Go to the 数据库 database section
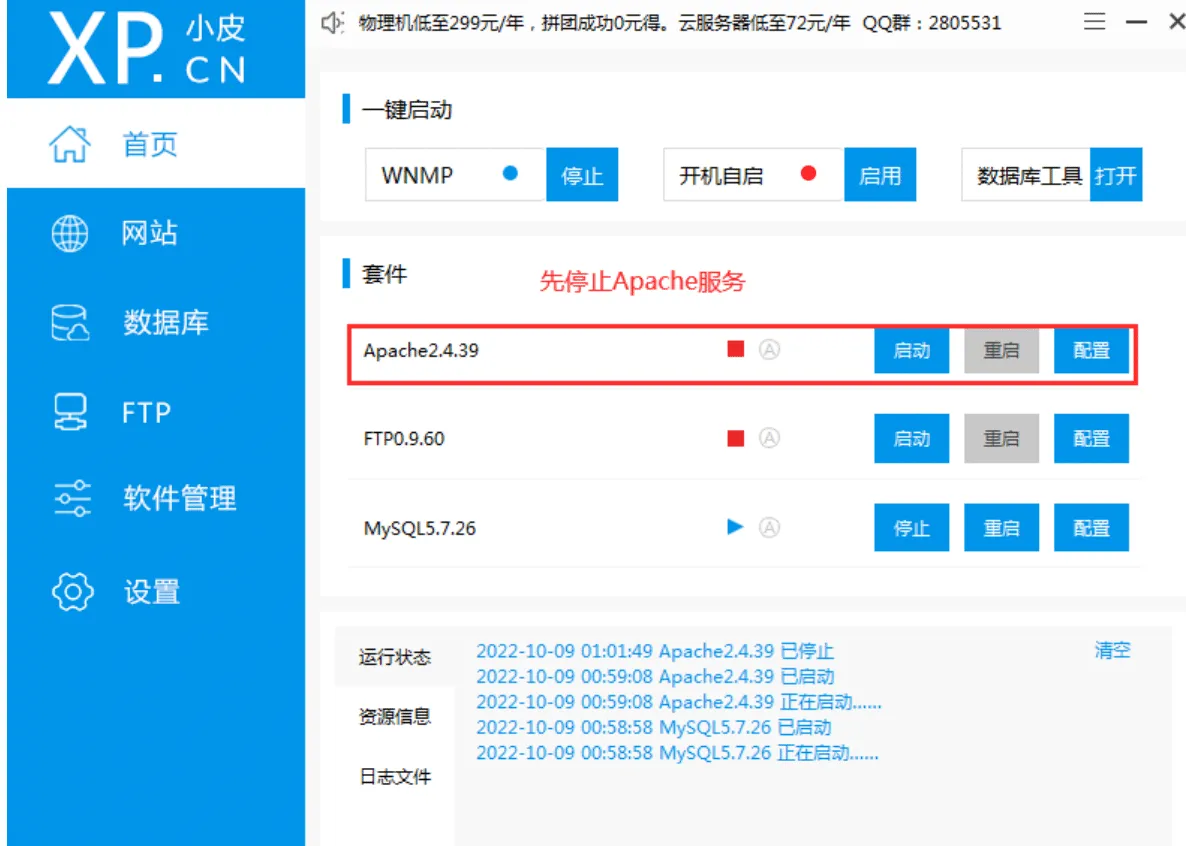The width and height of the screenshot is (1186, 846). coord(156,322)
